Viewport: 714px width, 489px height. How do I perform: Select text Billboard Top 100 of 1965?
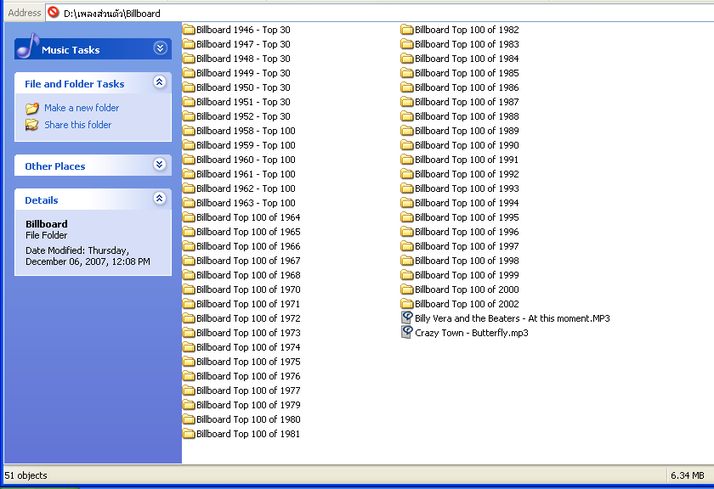coord(248,232)
